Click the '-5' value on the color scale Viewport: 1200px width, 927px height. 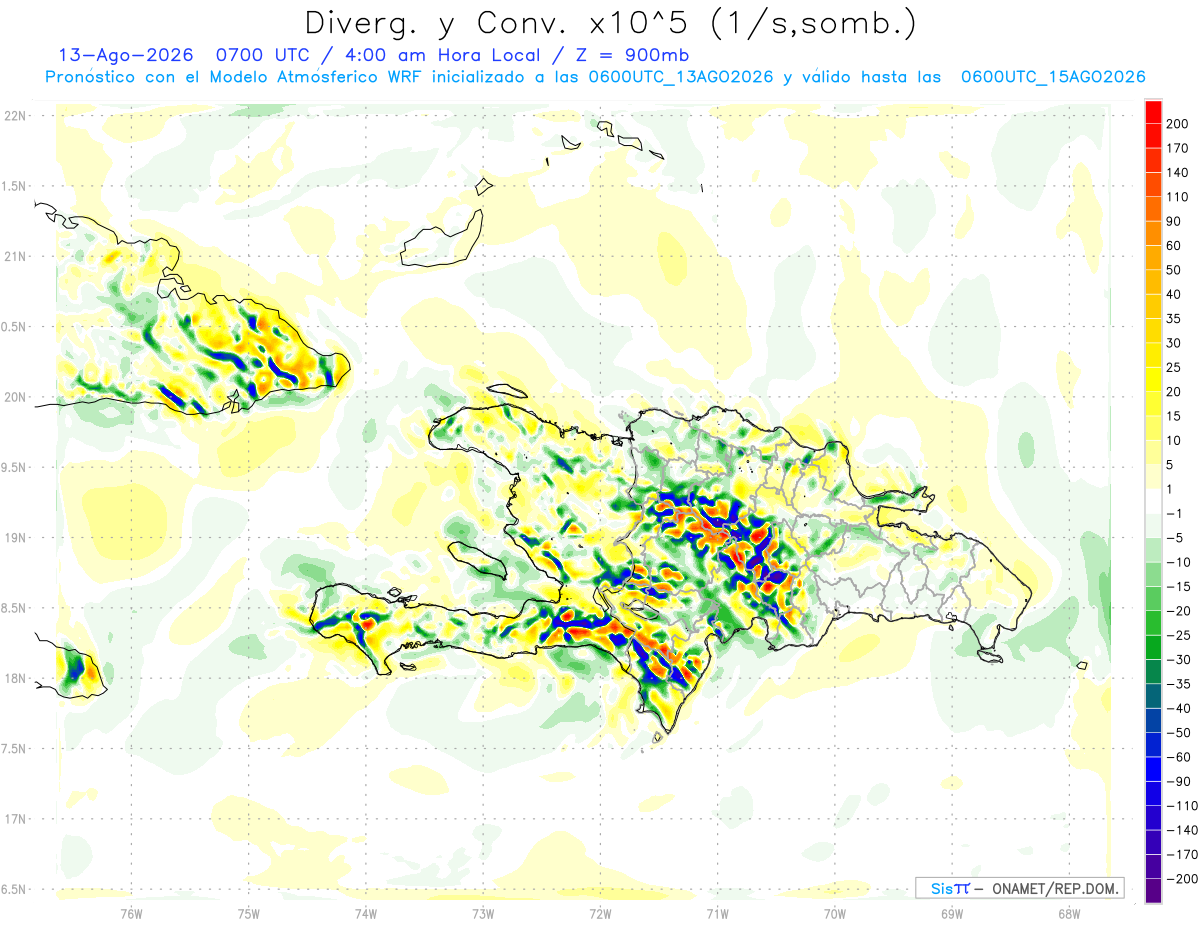point(1174,538)
